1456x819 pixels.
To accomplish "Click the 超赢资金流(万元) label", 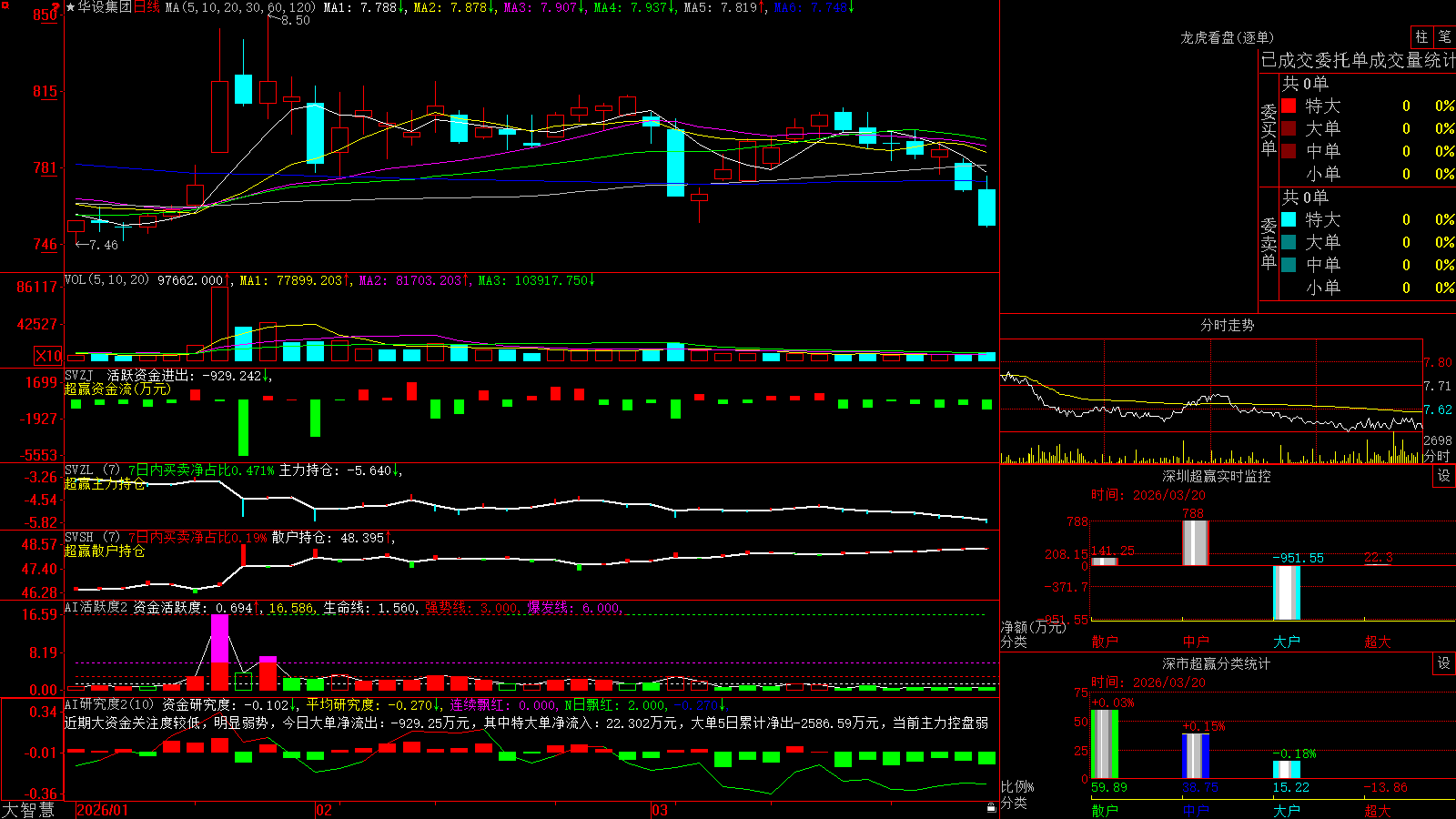I will click(118, 389).
